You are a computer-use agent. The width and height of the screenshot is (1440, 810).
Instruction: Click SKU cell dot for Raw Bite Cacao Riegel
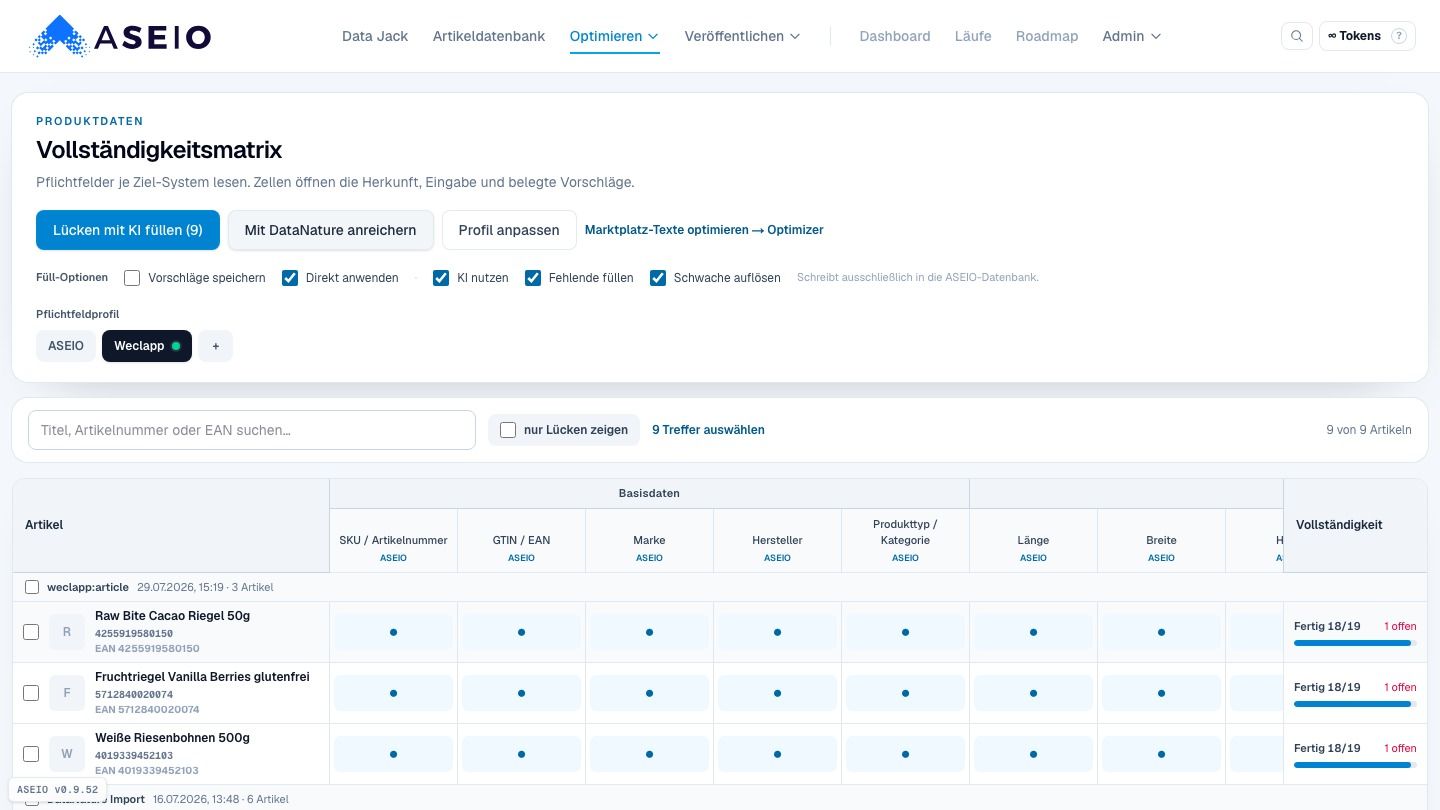pyautogui.click(x=393, y=632)
